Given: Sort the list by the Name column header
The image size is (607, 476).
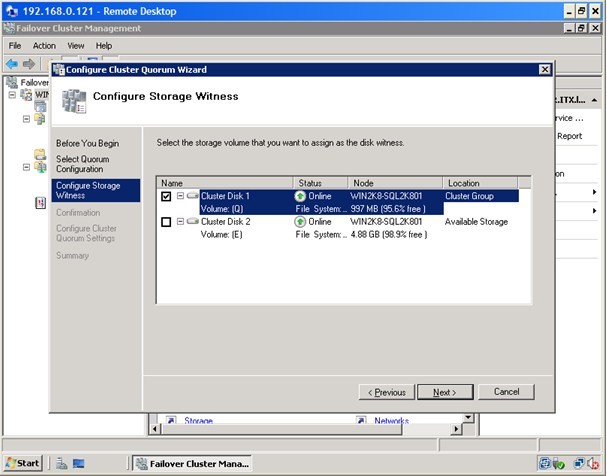Looking at the screenshot, I should pyautogui.click(x=225, y=183).
